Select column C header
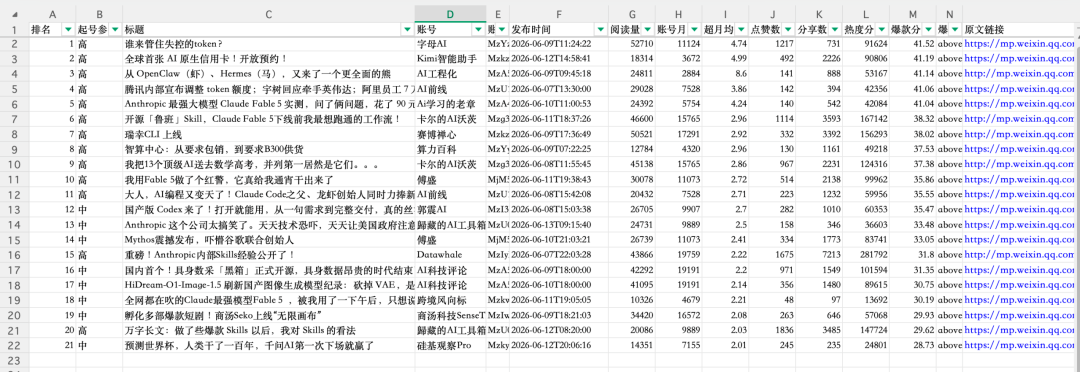The image size is (1080, 372). [269, 14]
